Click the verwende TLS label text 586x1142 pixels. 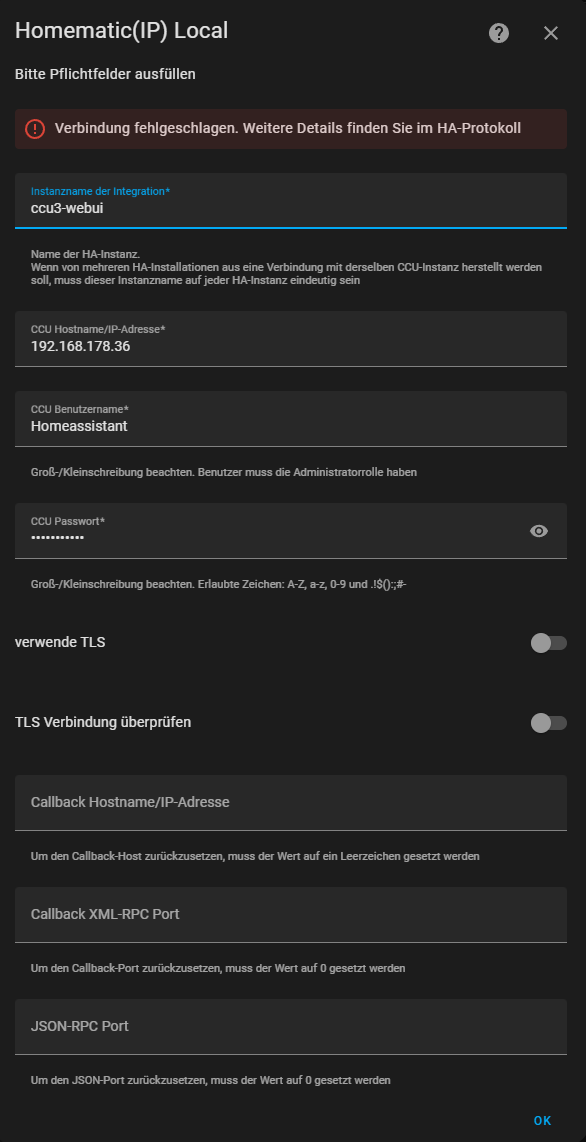point(60,642)
